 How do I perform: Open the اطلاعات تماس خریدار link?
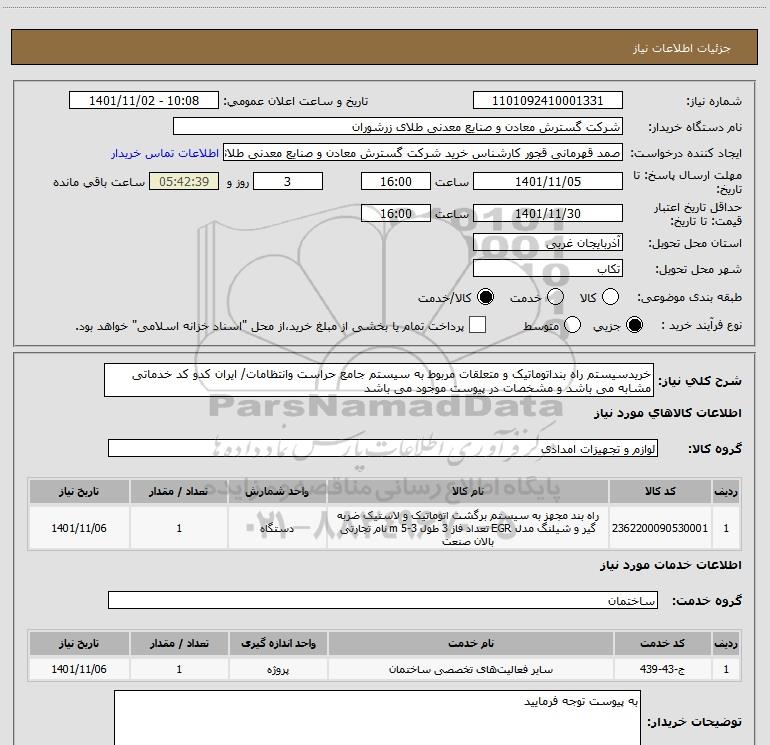(x=165, y=153)
